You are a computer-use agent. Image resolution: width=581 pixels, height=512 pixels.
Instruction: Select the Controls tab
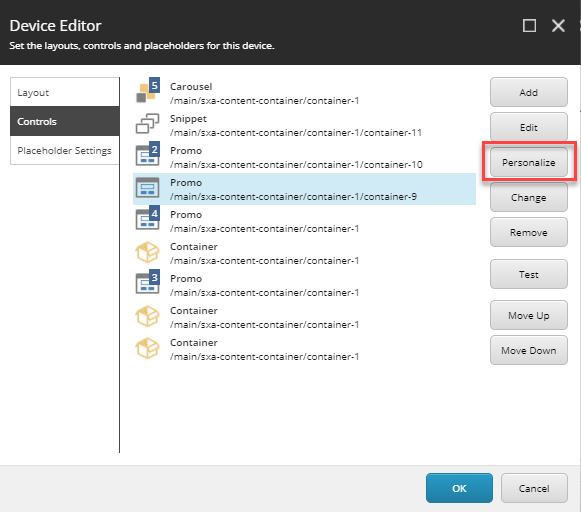(x=65, y=121)
